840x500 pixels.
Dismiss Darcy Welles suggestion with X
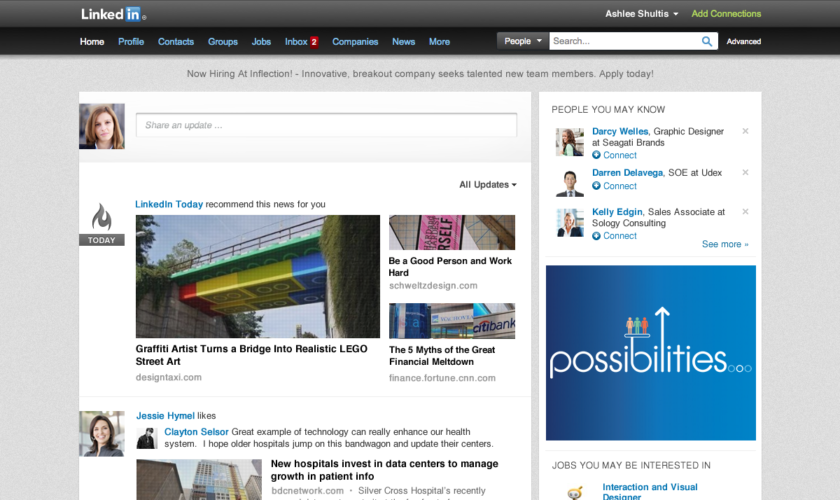(x=745, y=131)
